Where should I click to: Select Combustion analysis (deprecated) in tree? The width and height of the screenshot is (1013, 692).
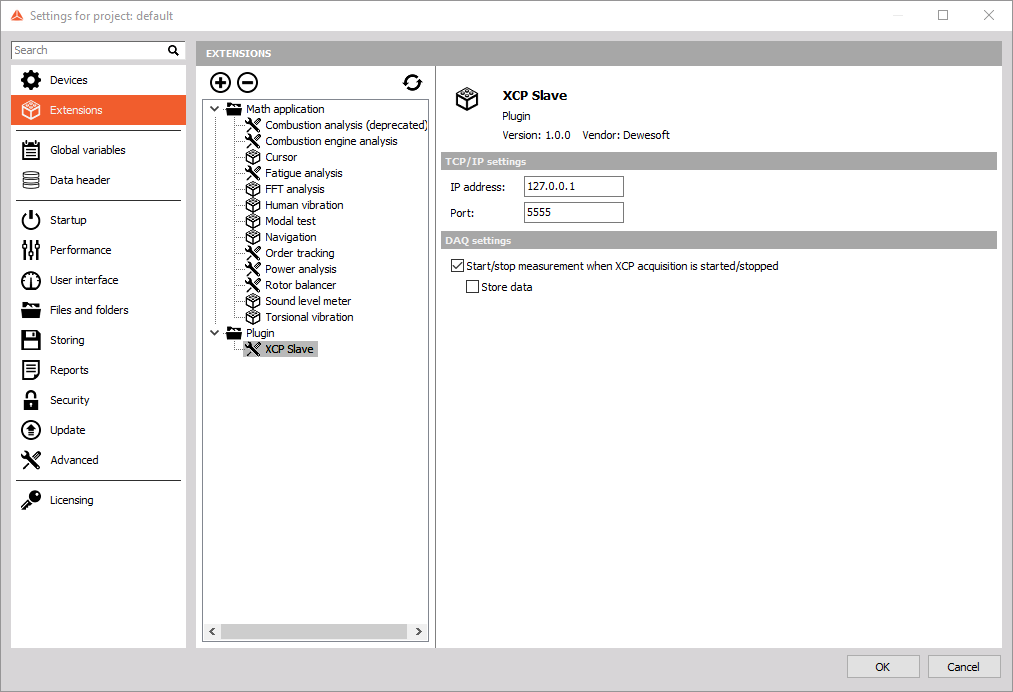coord(346,125)
